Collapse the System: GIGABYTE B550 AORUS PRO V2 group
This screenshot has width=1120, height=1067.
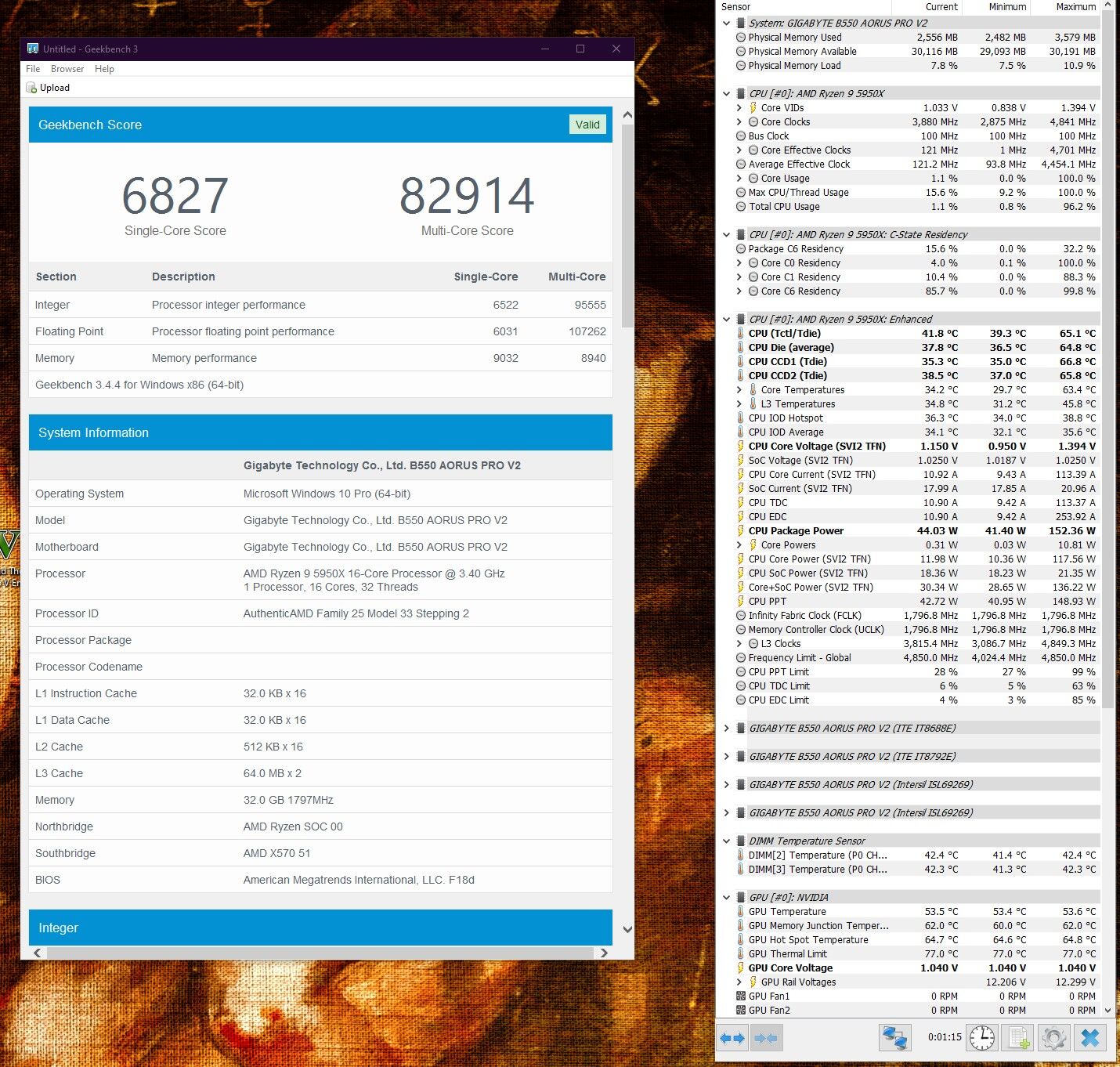click(x=726, y=23)
